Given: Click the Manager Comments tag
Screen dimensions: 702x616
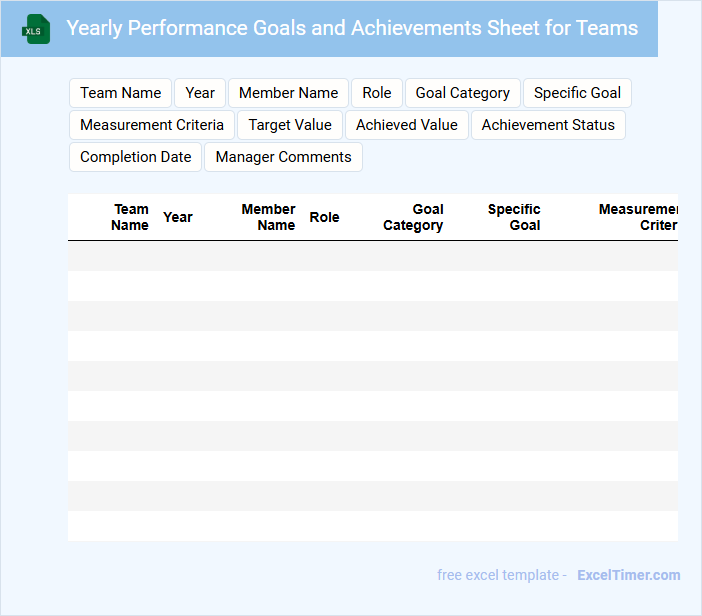Looking at the screenshot, I should pyautogui.click(x=283, y=157).
